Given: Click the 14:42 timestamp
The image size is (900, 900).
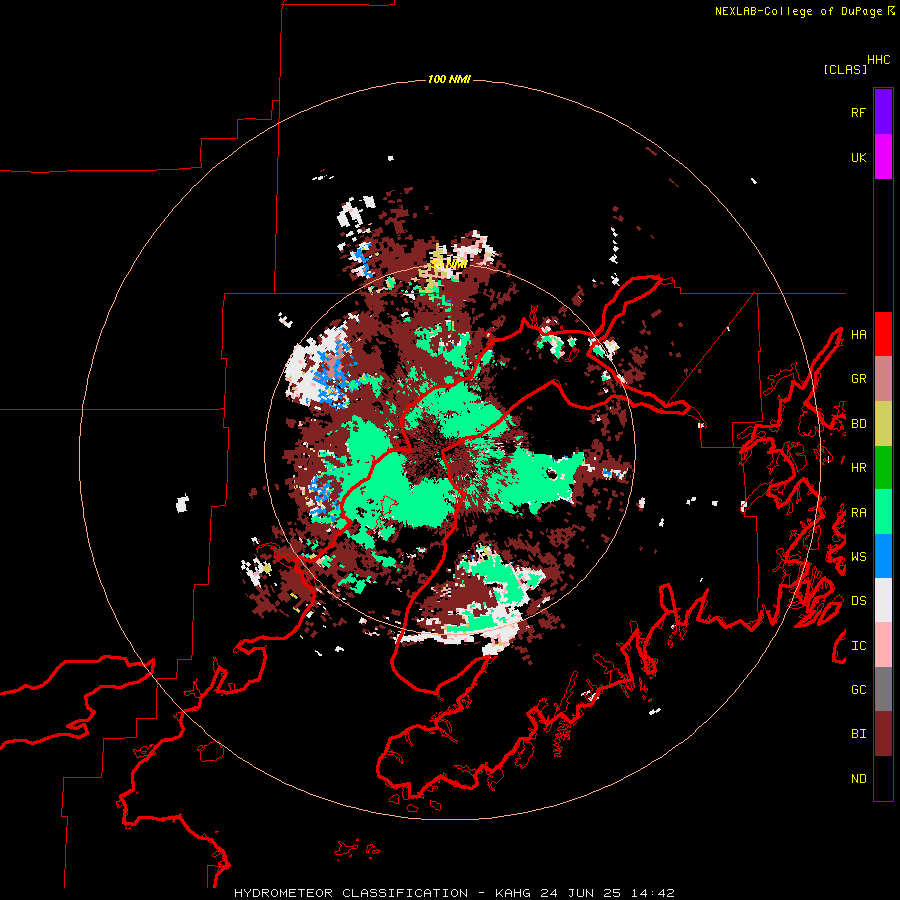Looking at the screenshot, I should (653, 893).
